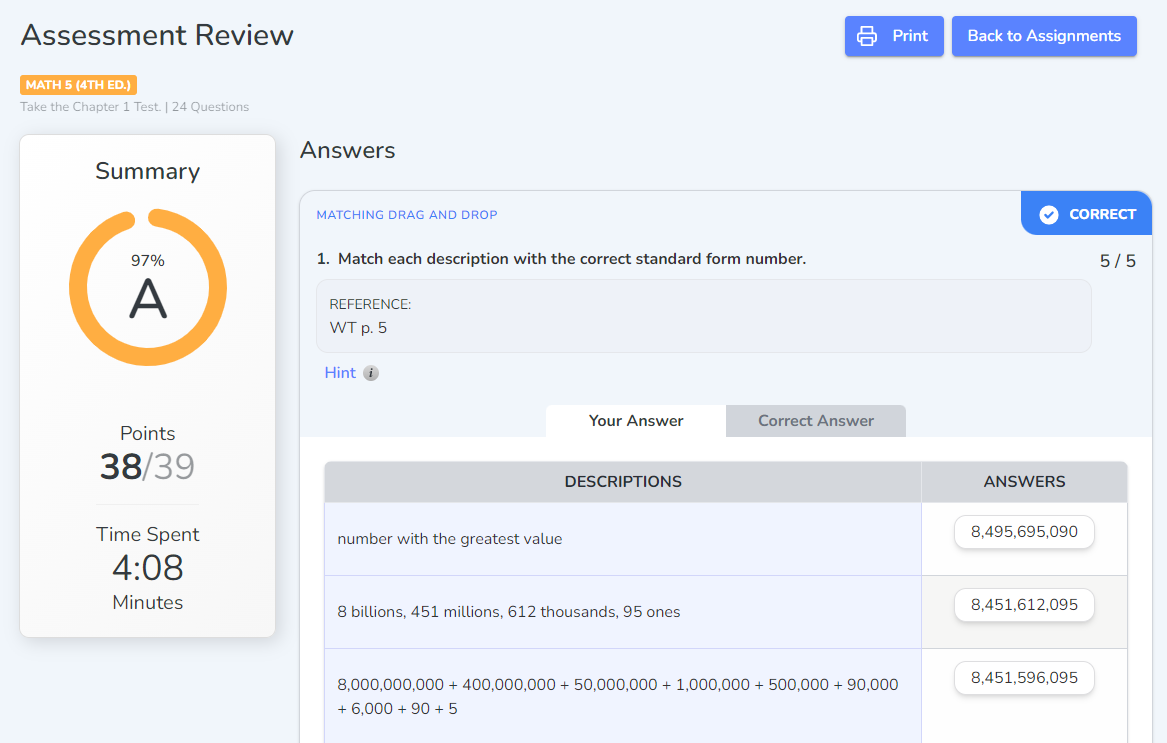Click the Print label
The image size is (1167, 743).
tap(909, 36)
